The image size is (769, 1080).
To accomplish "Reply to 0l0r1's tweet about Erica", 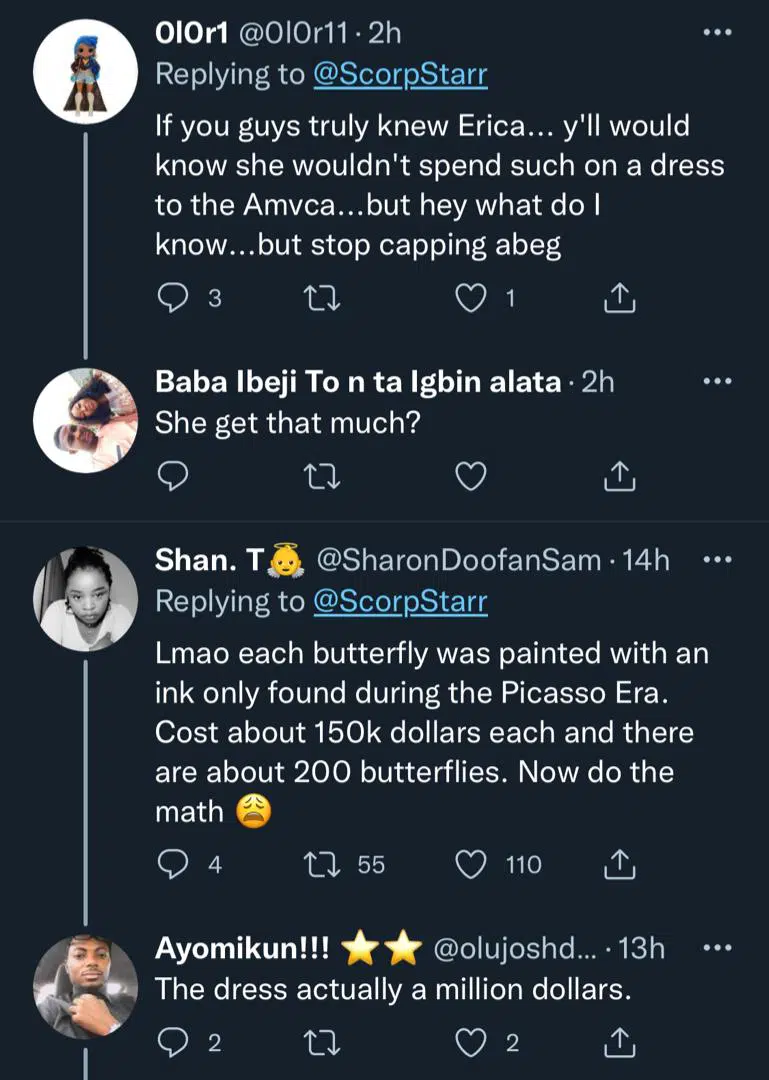I will [174, 298].
